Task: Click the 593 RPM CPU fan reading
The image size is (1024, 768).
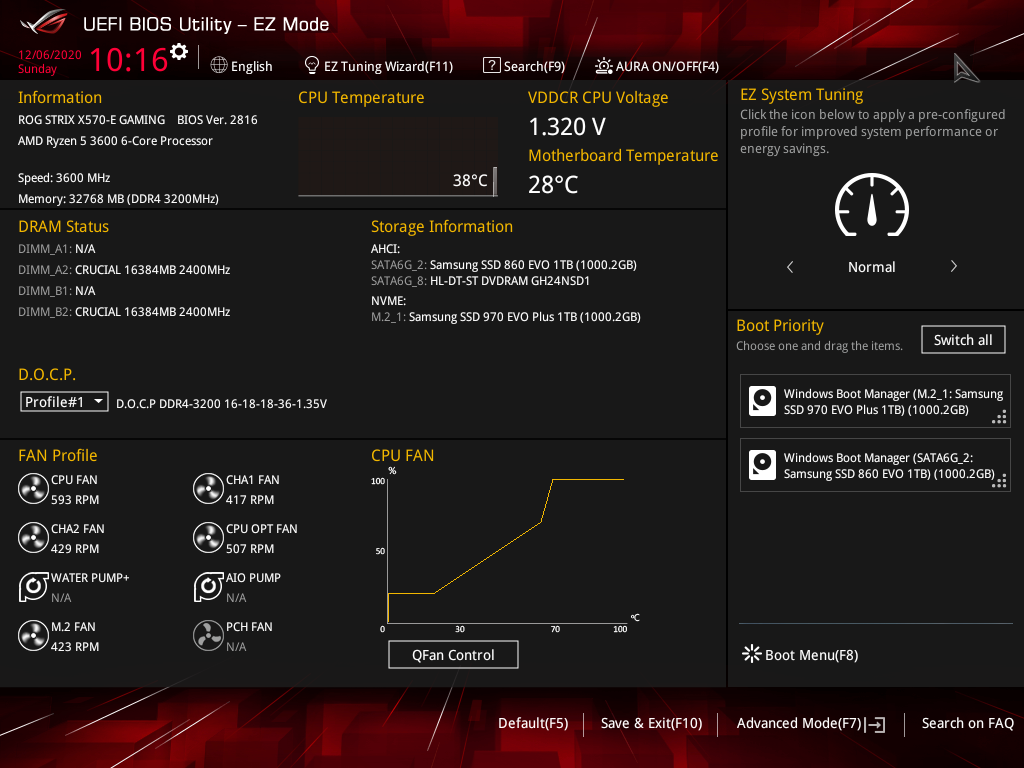Action: (x=75, y=500)
